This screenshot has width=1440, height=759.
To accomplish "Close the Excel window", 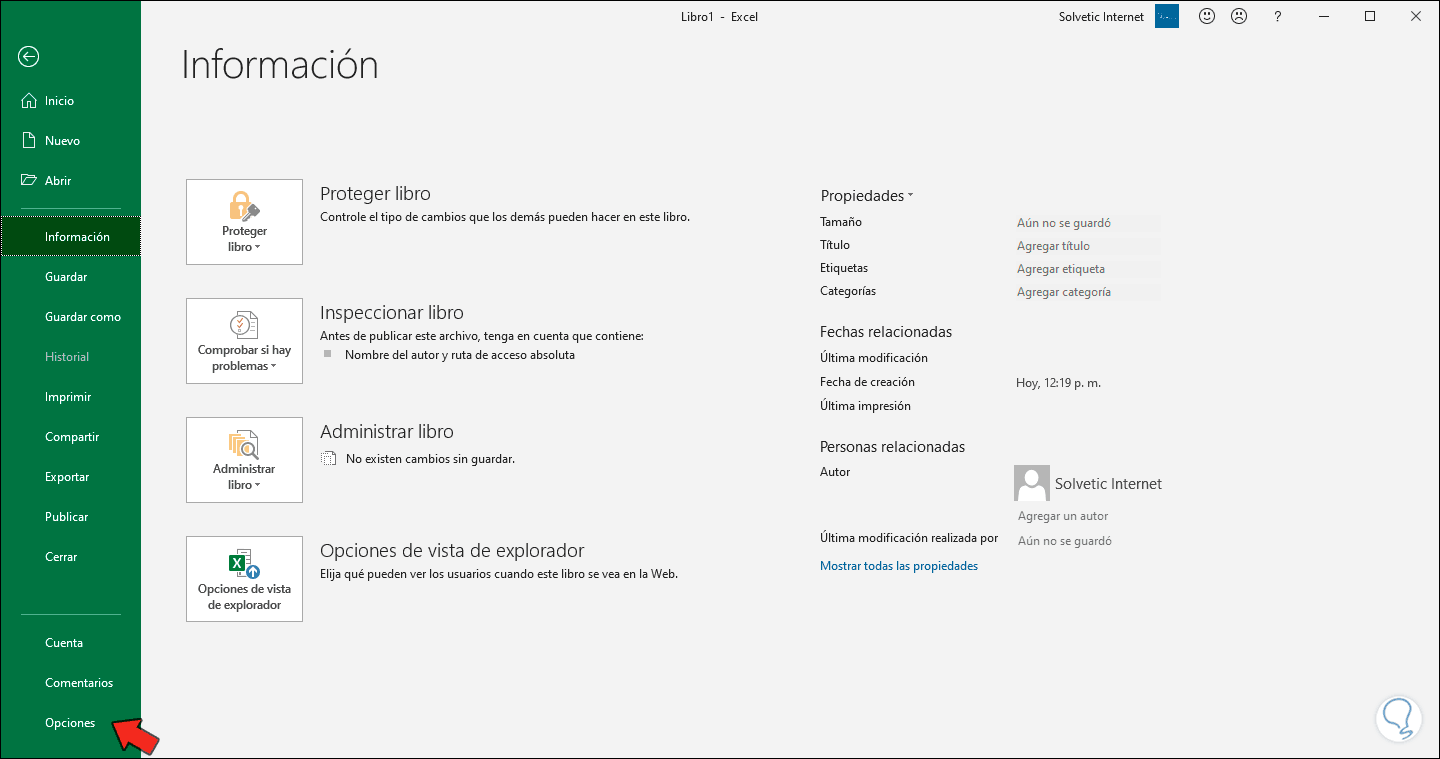I will [x=1416, y=17].
